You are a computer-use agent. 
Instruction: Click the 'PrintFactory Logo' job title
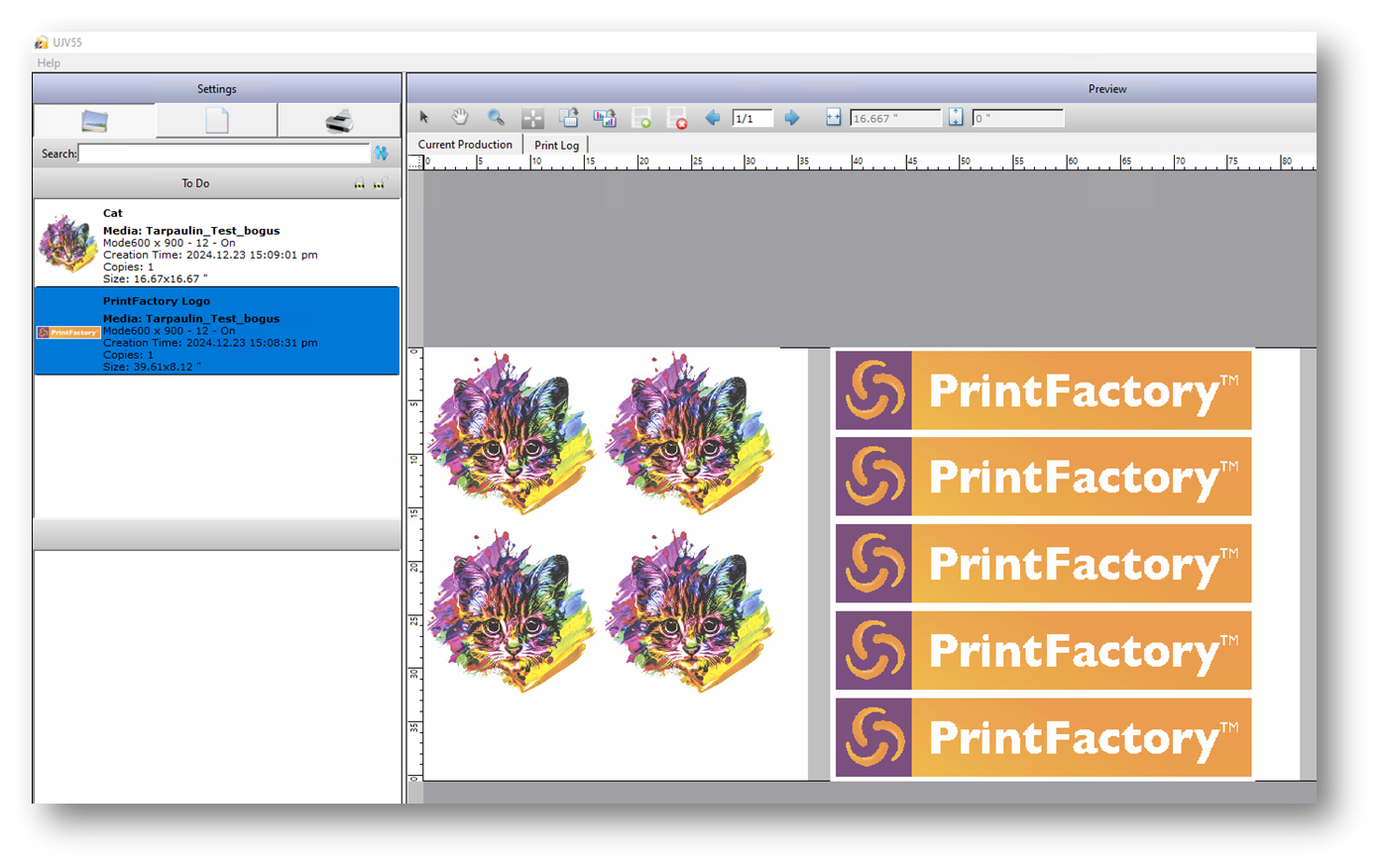pyautogui.click(x=157, y=301)
